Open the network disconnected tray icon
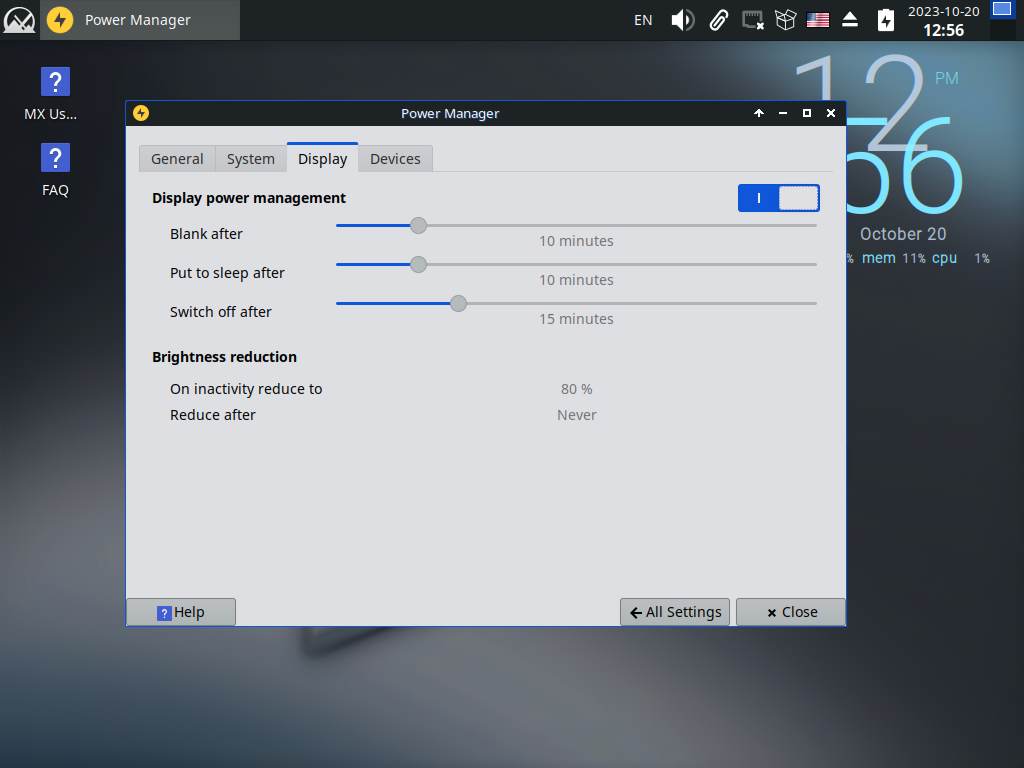The height and width of the screenshot is (768, 1024). (x=752, y=20)
